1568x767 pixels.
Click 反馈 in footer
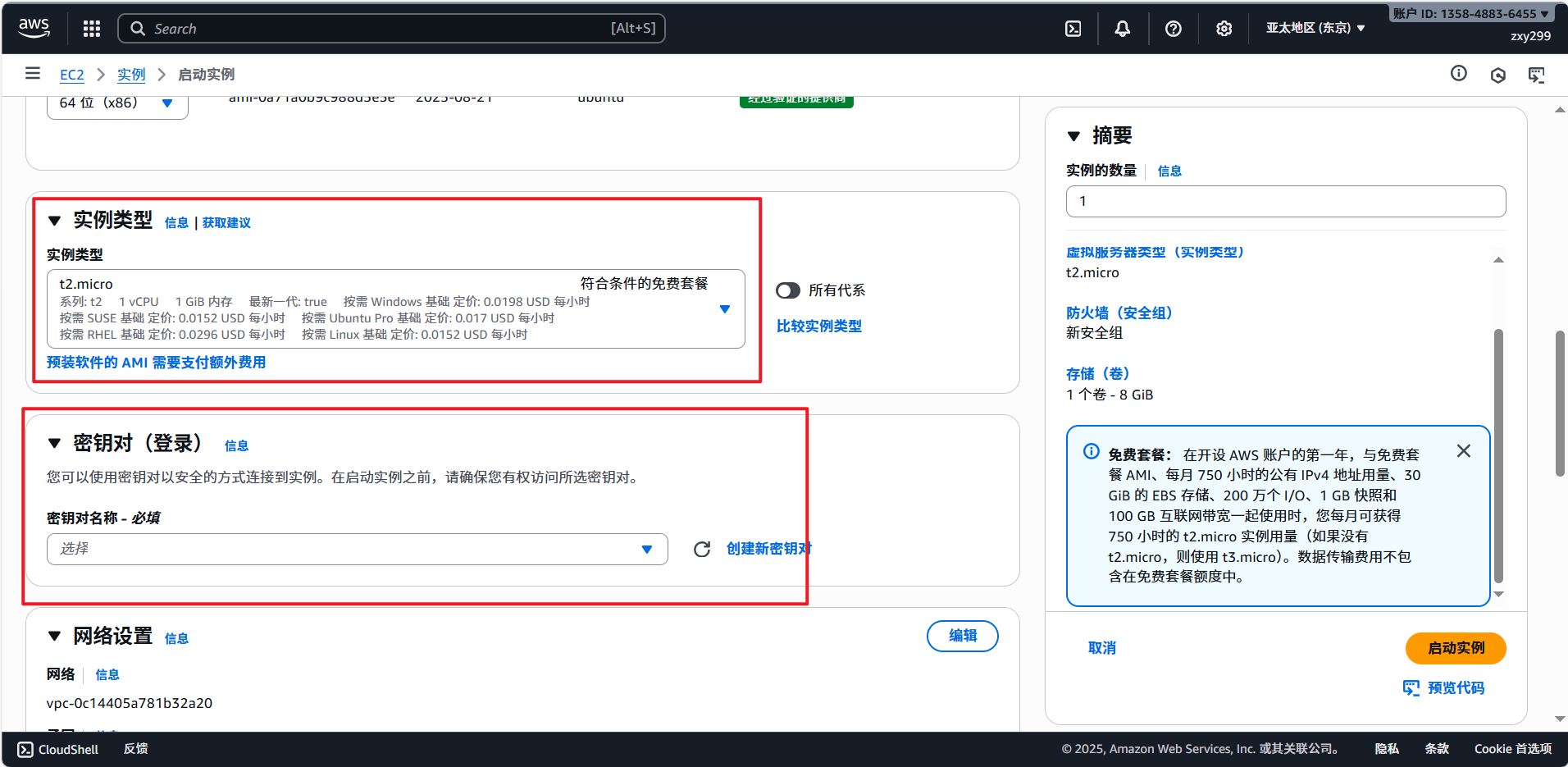(x=135, y=749)
